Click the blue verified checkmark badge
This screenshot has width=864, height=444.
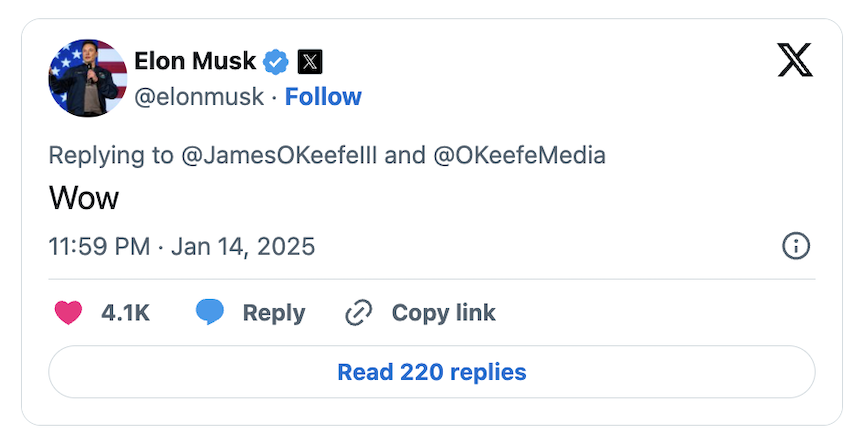point(276,62)
